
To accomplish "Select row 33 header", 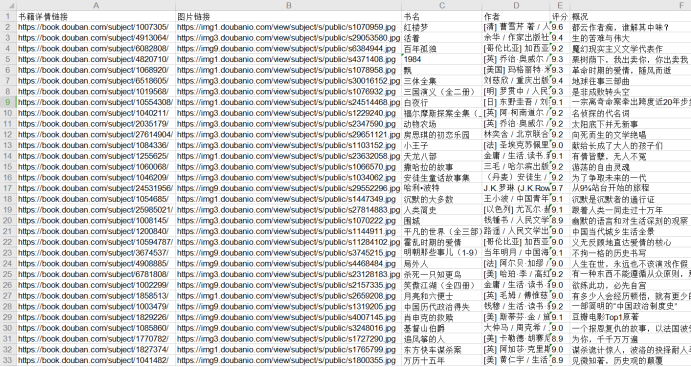I will [8, 360].
